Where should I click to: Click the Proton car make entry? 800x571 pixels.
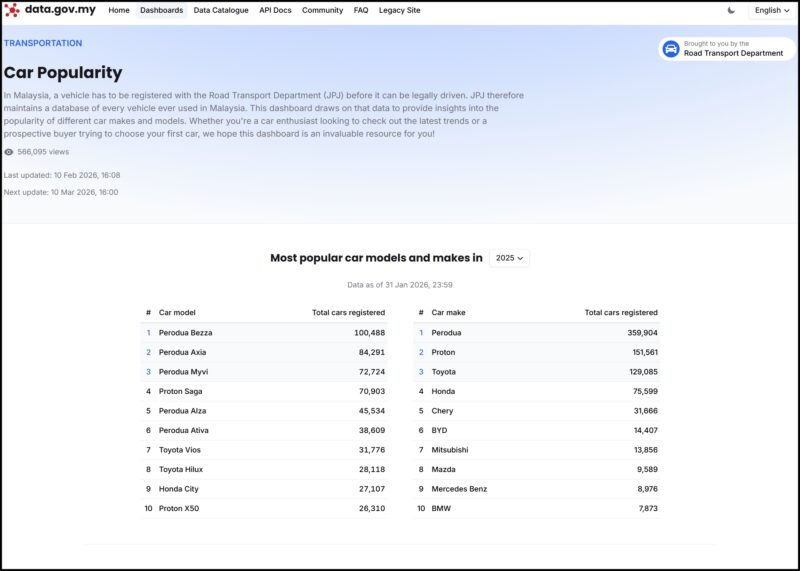coord(443,352)
